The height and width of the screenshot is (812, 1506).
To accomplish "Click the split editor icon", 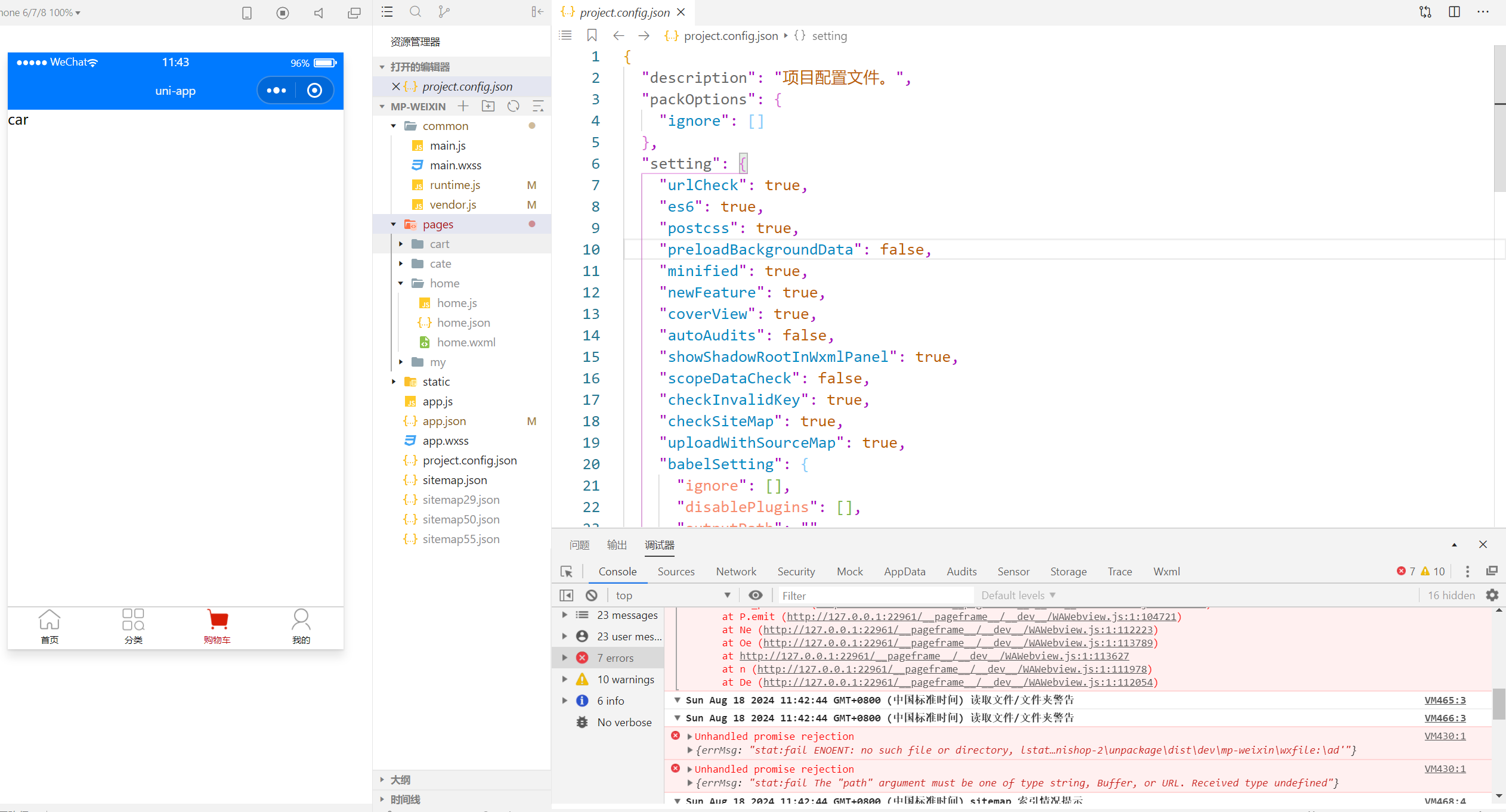I will coord(1454,12).
